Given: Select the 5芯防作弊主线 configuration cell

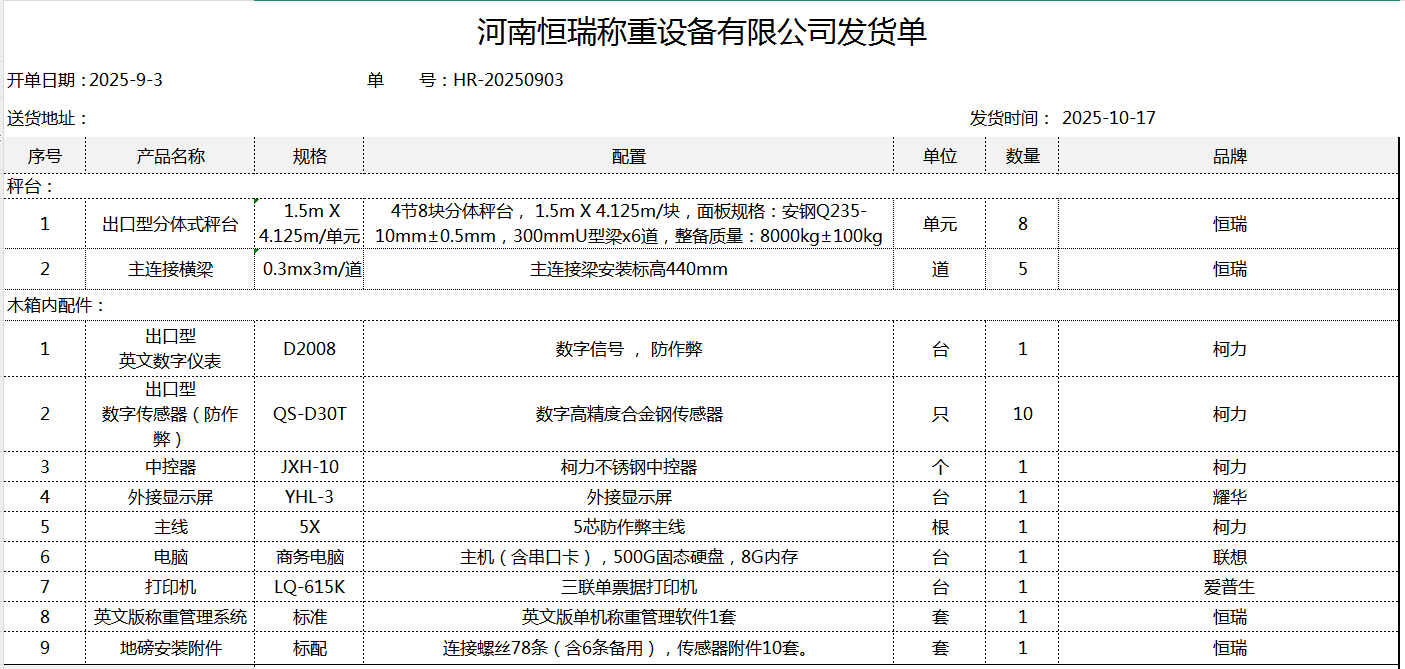Looking at the screenshot, I should coord(628,527).
